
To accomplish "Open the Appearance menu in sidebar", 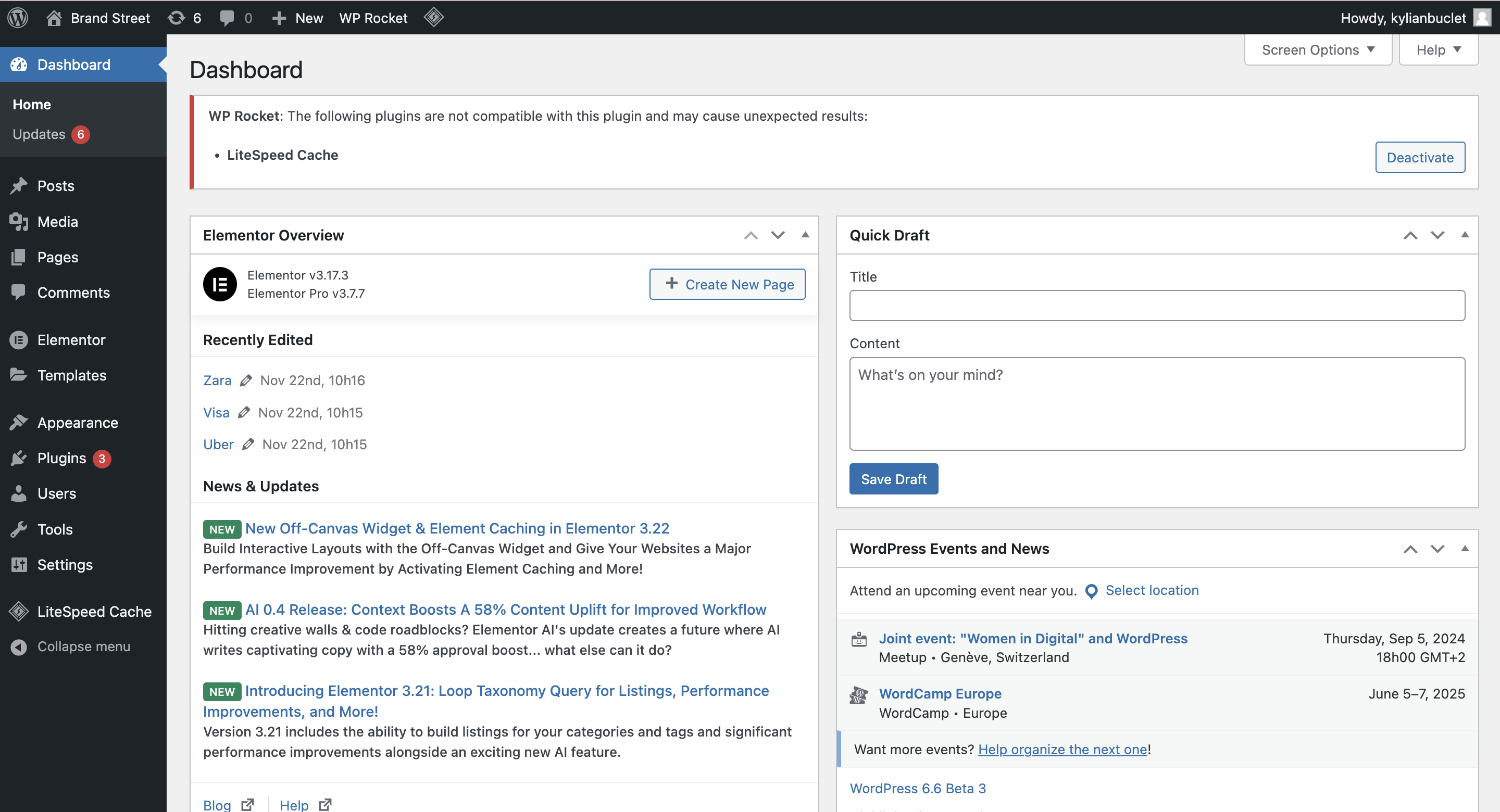I will tap(78, 423).
